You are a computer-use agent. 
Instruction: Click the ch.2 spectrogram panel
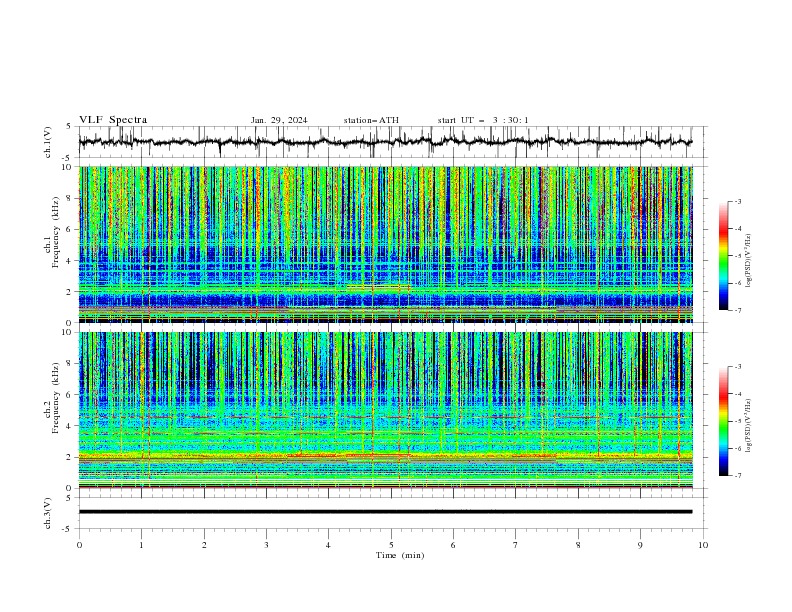point(386,410)
